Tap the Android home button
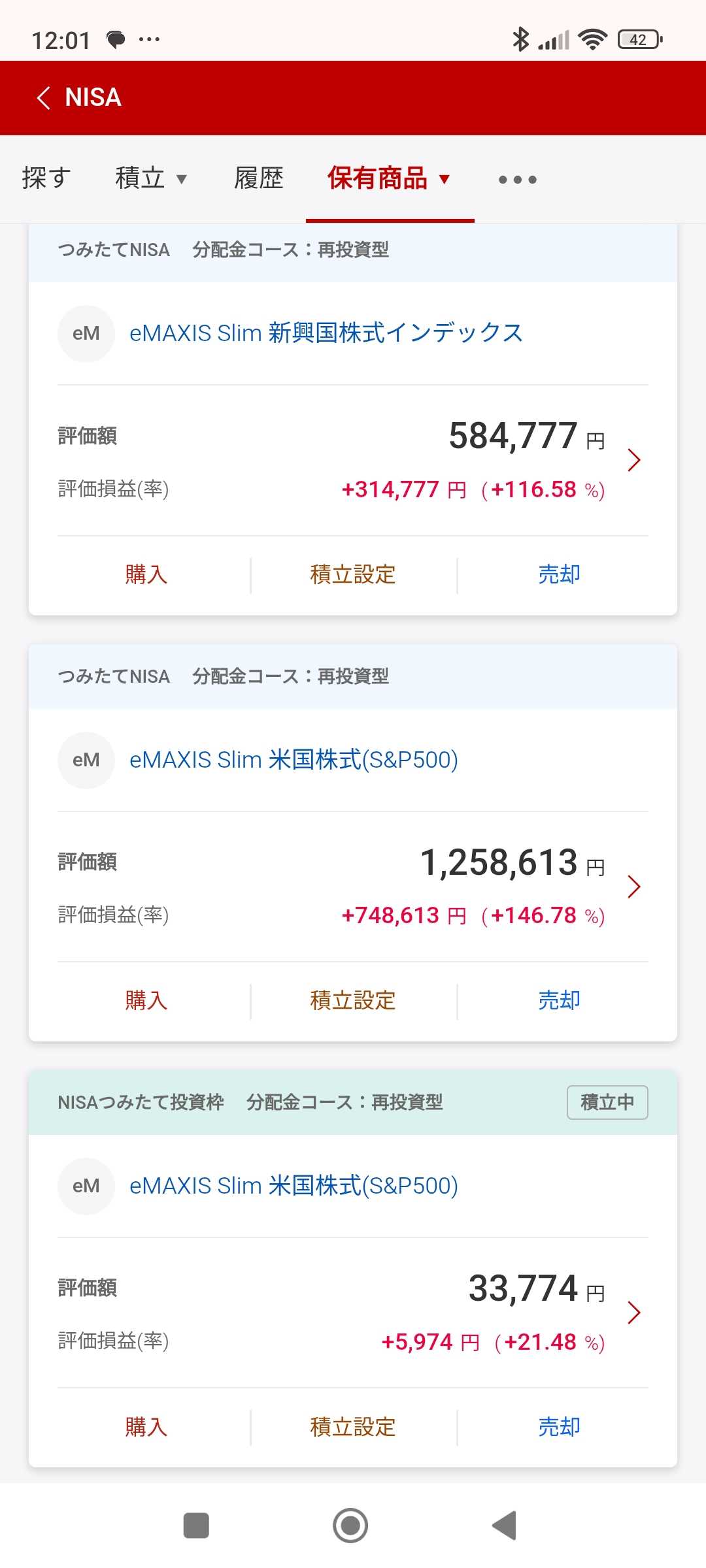 pyautogui.click(x=350, y=1526)
